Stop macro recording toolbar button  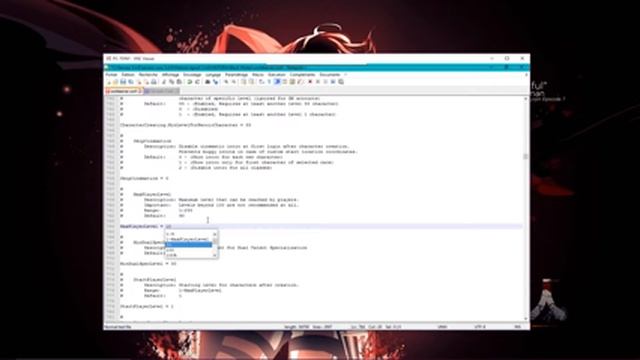(318, 82)
